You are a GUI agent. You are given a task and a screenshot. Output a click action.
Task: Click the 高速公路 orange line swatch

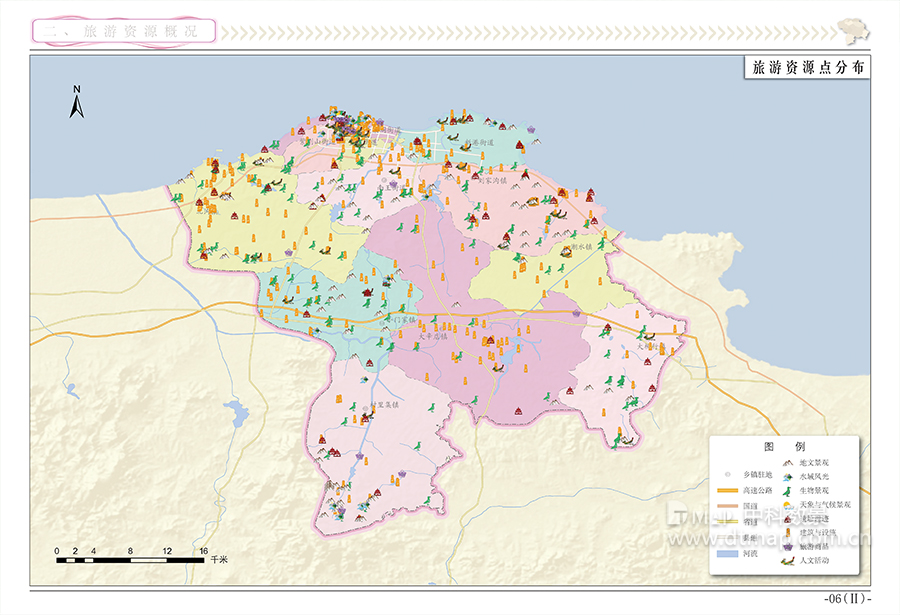pyautogui.click(x=730, y=491)
